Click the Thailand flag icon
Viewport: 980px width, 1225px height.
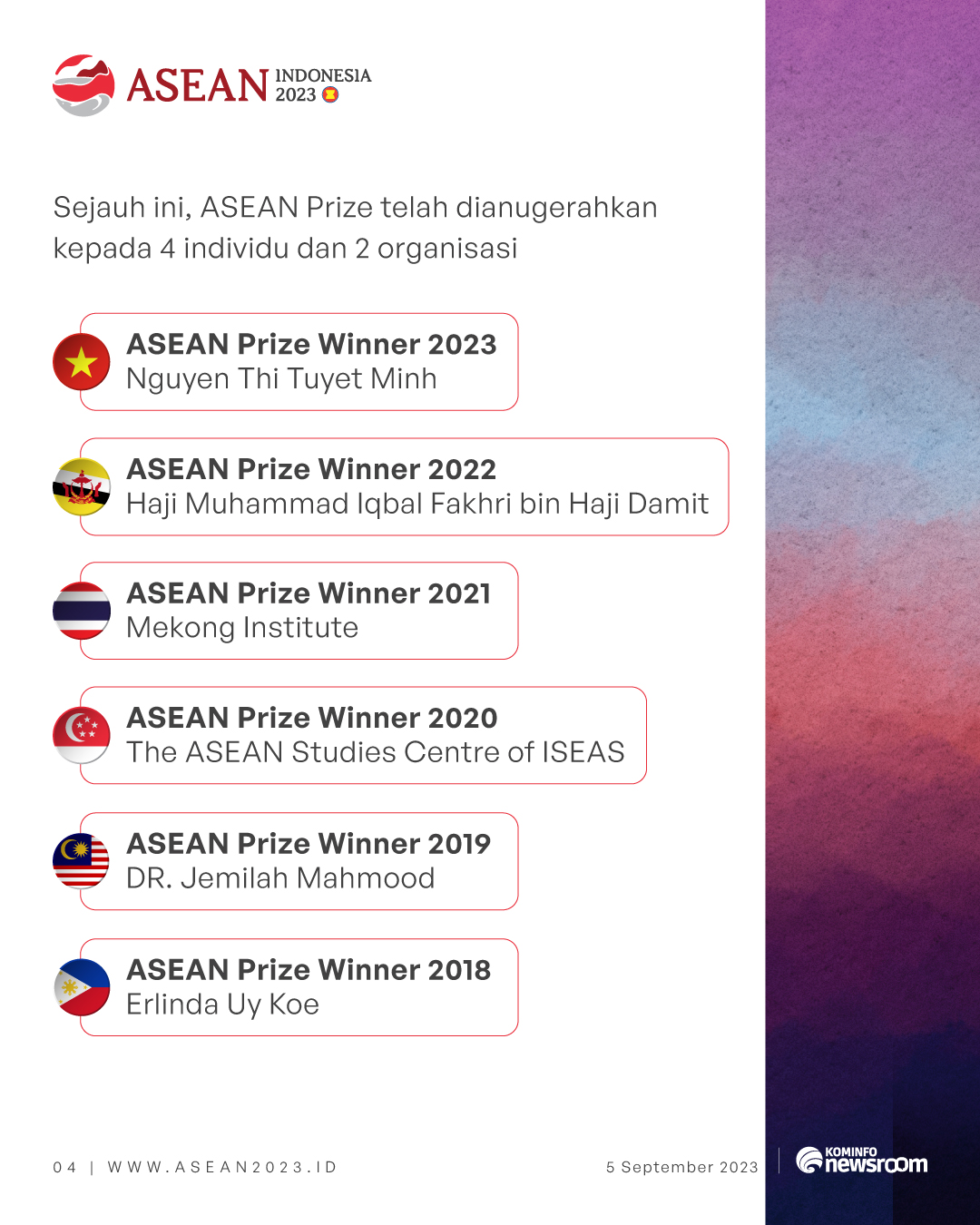[x=82, y=611]
